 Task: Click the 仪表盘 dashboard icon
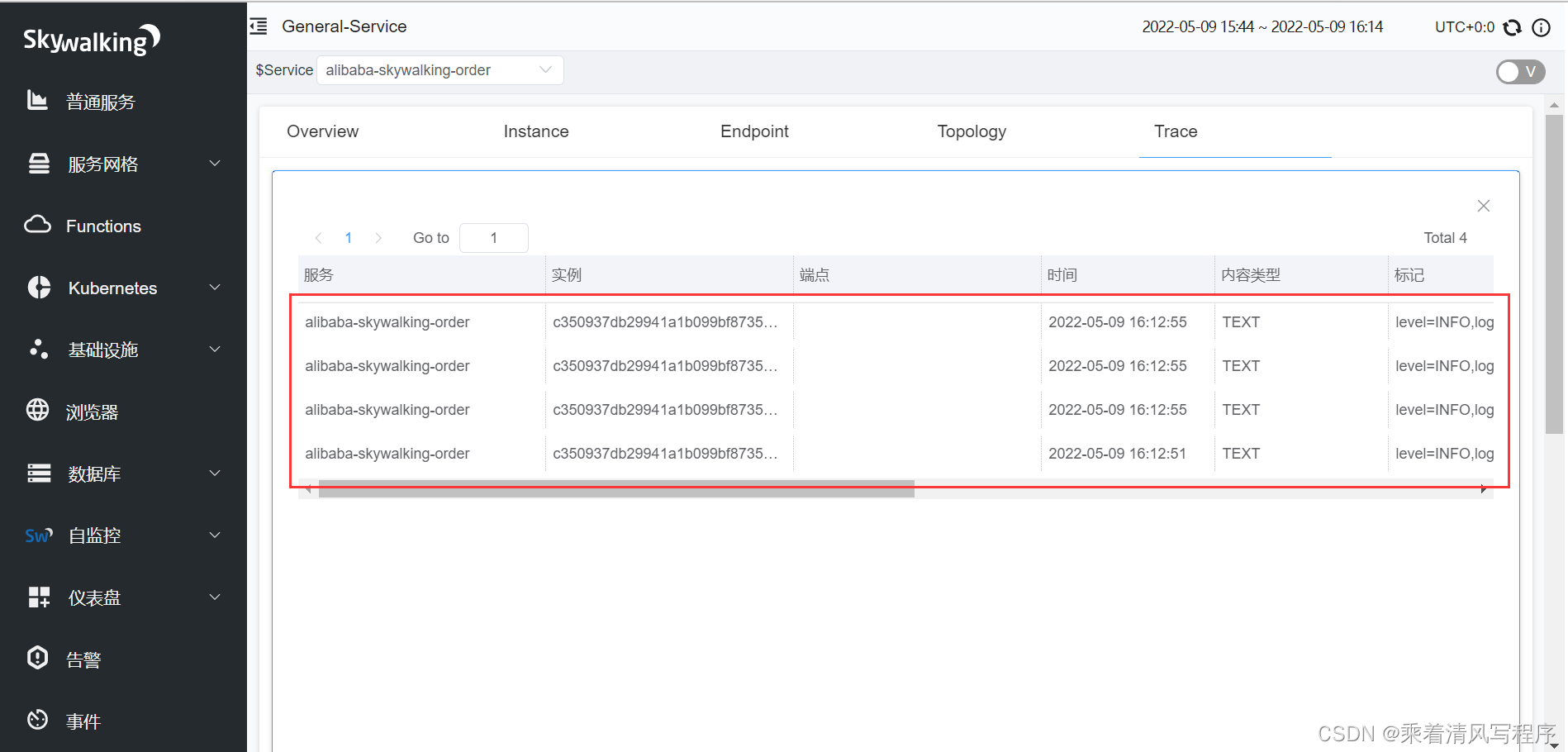click(x=39, y=597)
